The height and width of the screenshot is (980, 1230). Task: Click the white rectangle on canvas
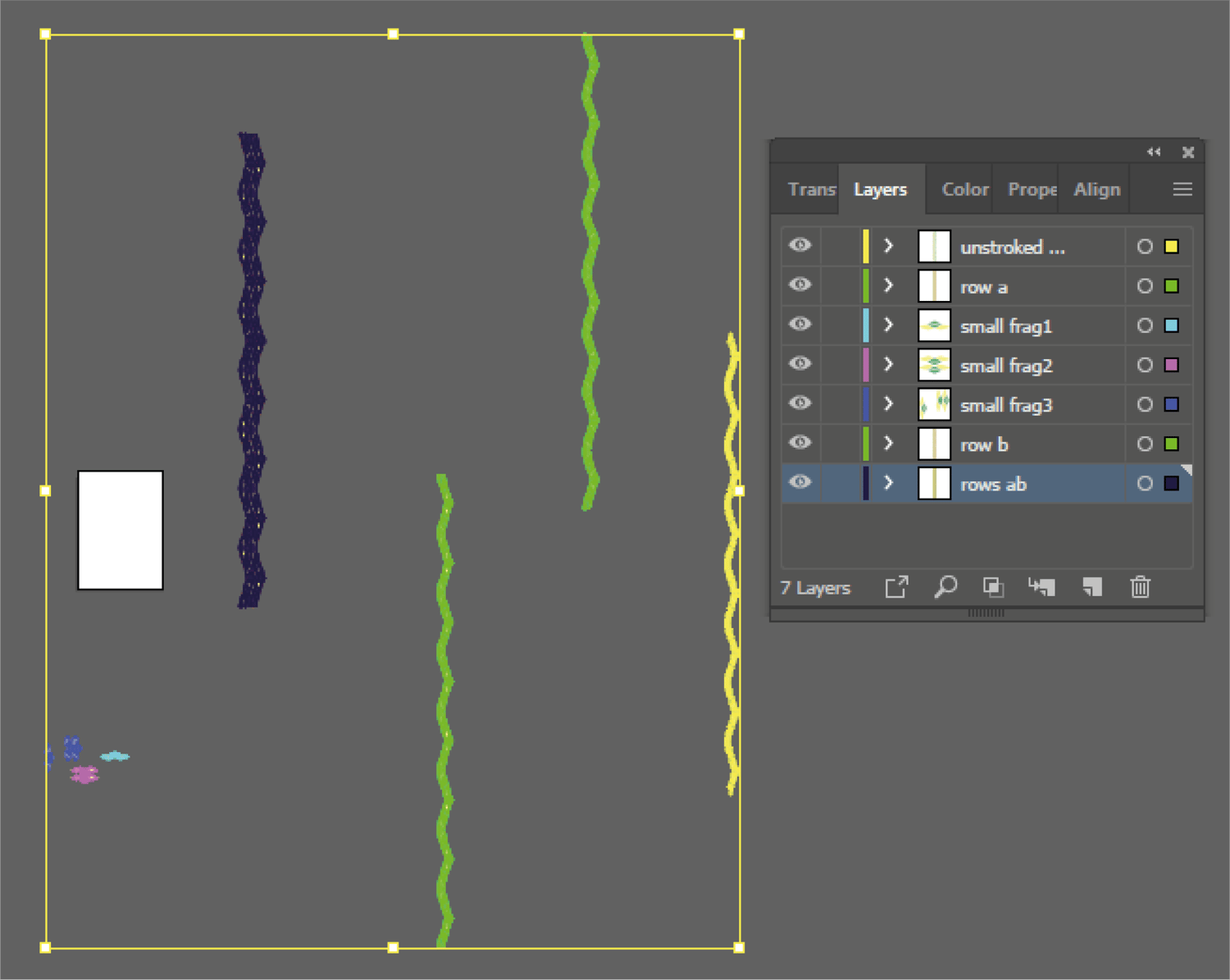pyautogui.click(x=121, y=530)
